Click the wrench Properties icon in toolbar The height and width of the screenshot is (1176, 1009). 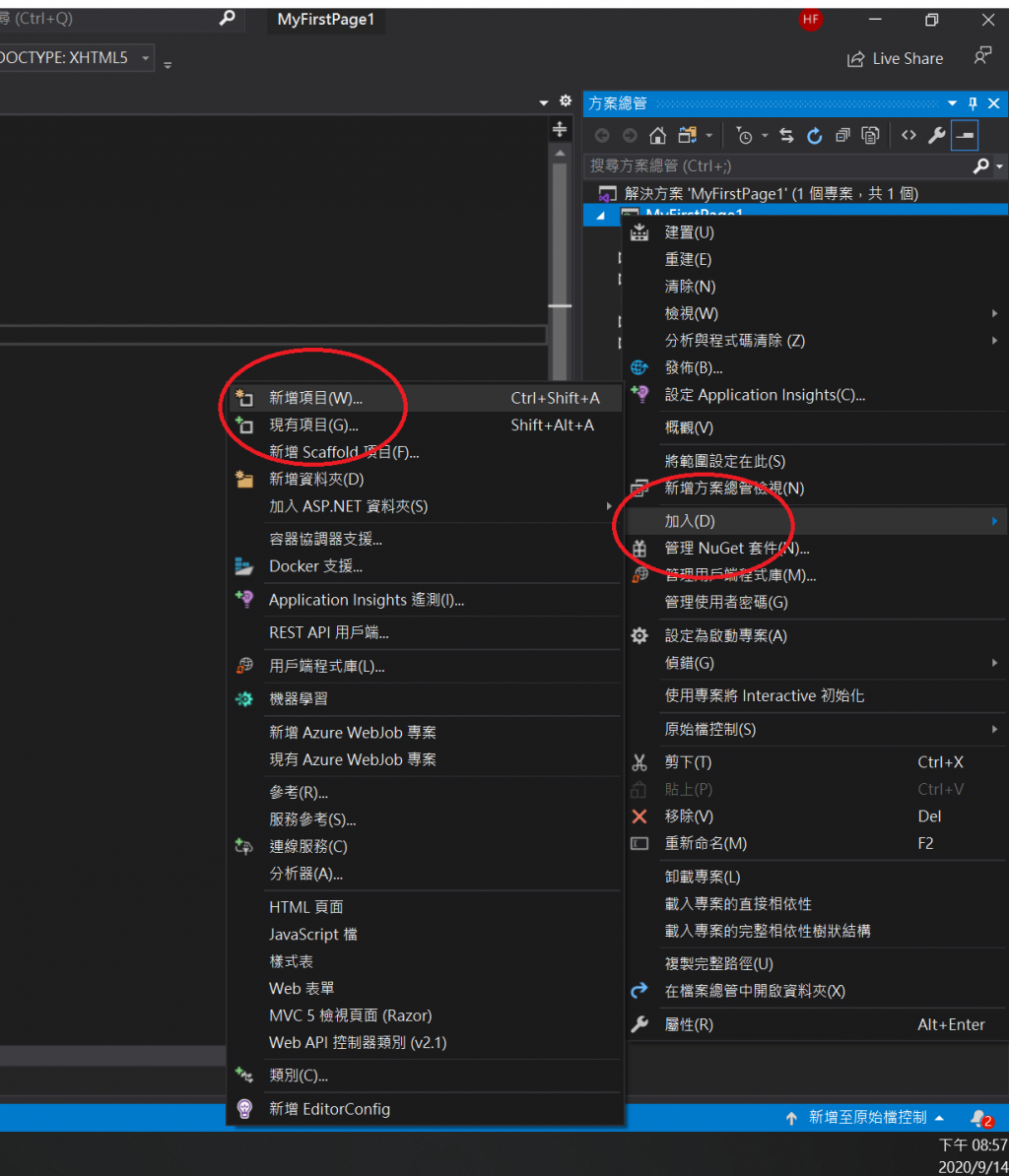936,136
